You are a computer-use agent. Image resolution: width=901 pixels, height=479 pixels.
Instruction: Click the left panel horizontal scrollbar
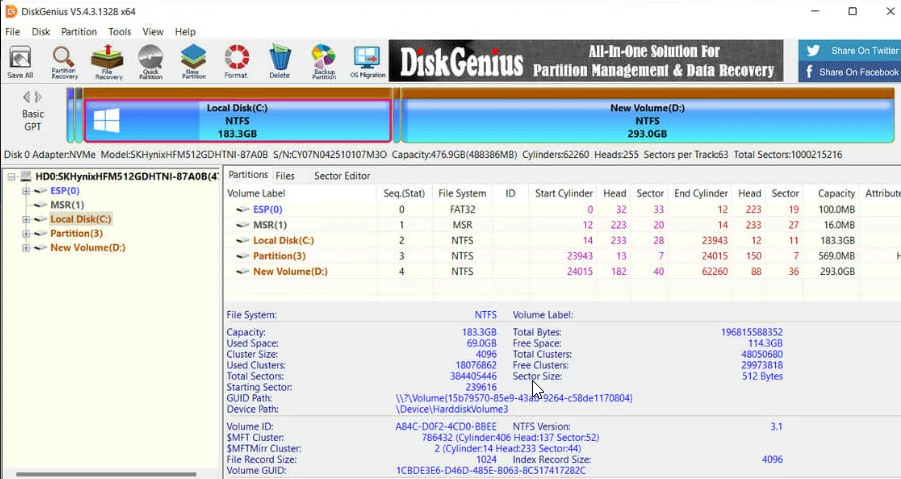click(x=106, y=474)
